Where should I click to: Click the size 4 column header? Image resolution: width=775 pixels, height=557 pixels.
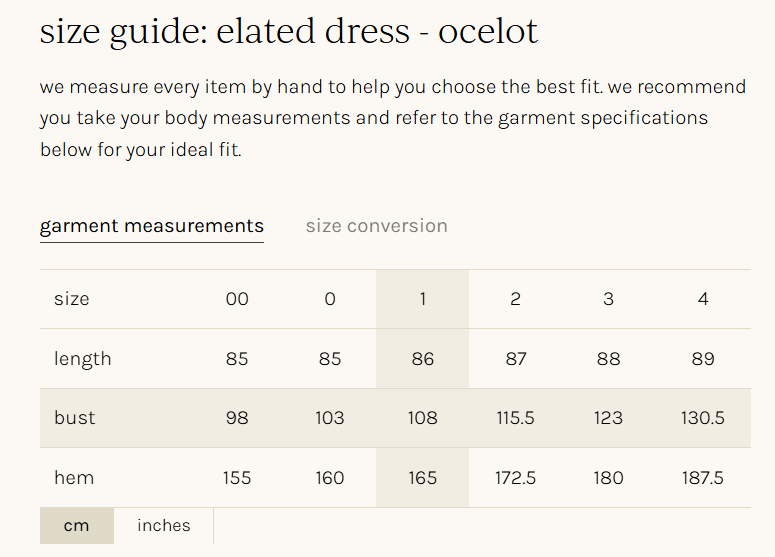coord(703,299)
